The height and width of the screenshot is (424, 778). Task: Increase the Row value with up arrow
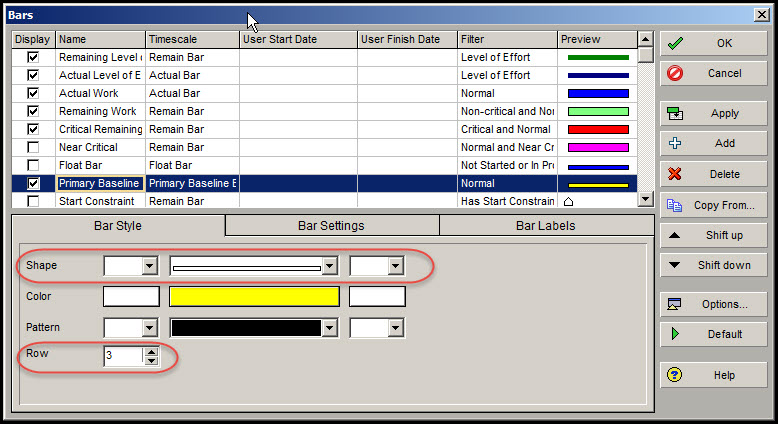(x=151, y=351)
